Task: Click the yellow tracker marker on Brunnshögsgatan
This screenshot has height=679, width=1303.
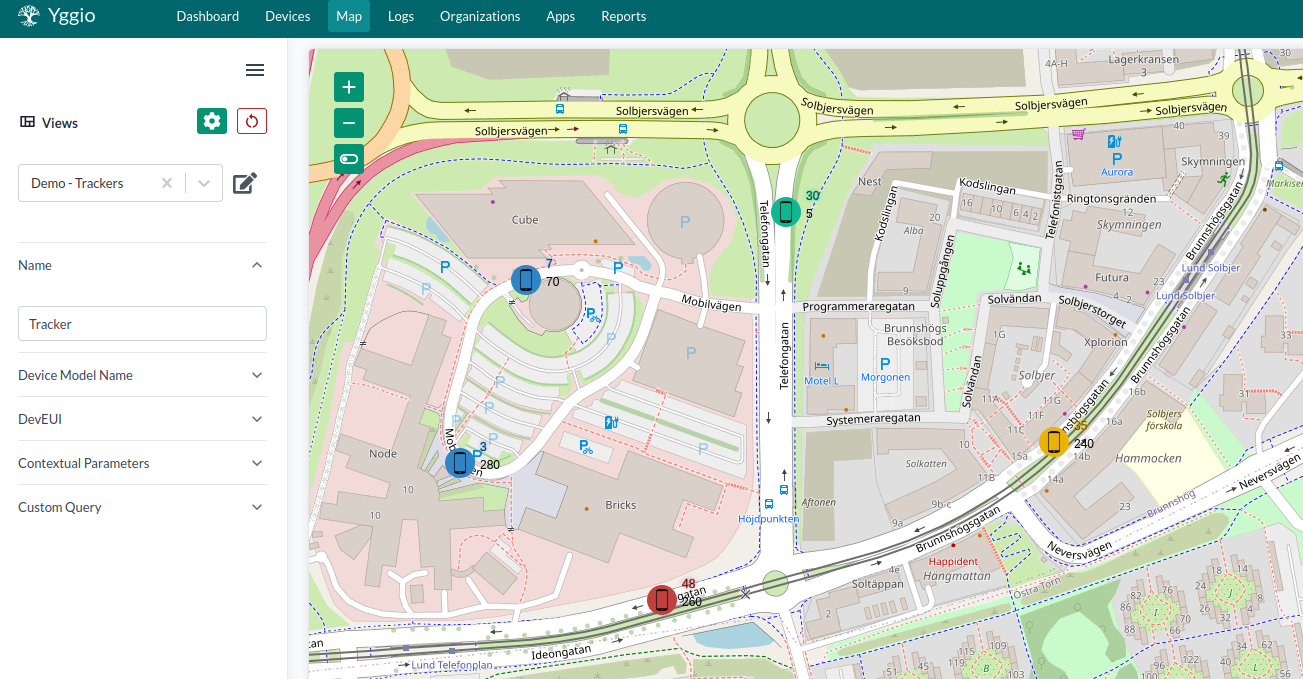Action: coord(1053,441)
